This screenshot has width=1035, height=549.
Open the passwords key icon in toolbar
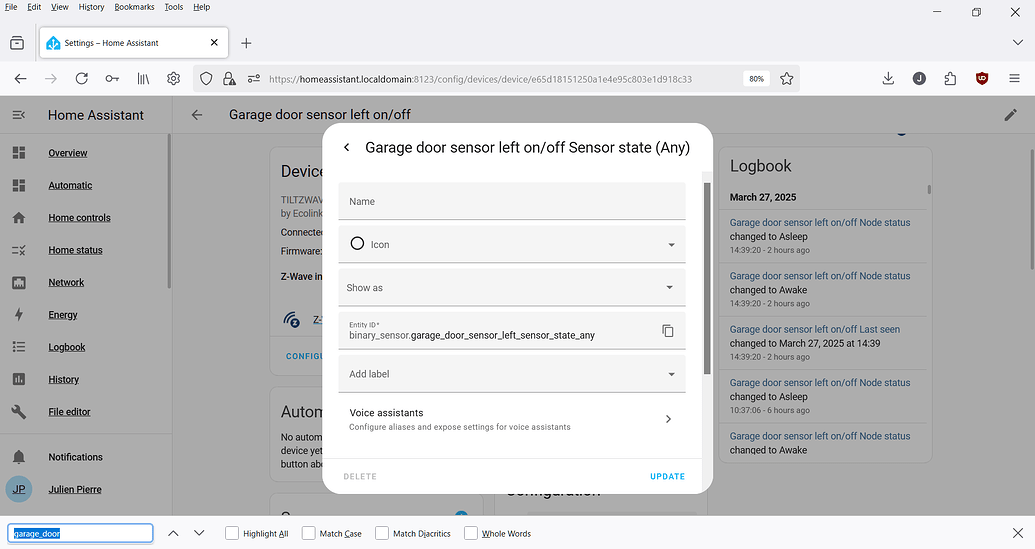112,79
